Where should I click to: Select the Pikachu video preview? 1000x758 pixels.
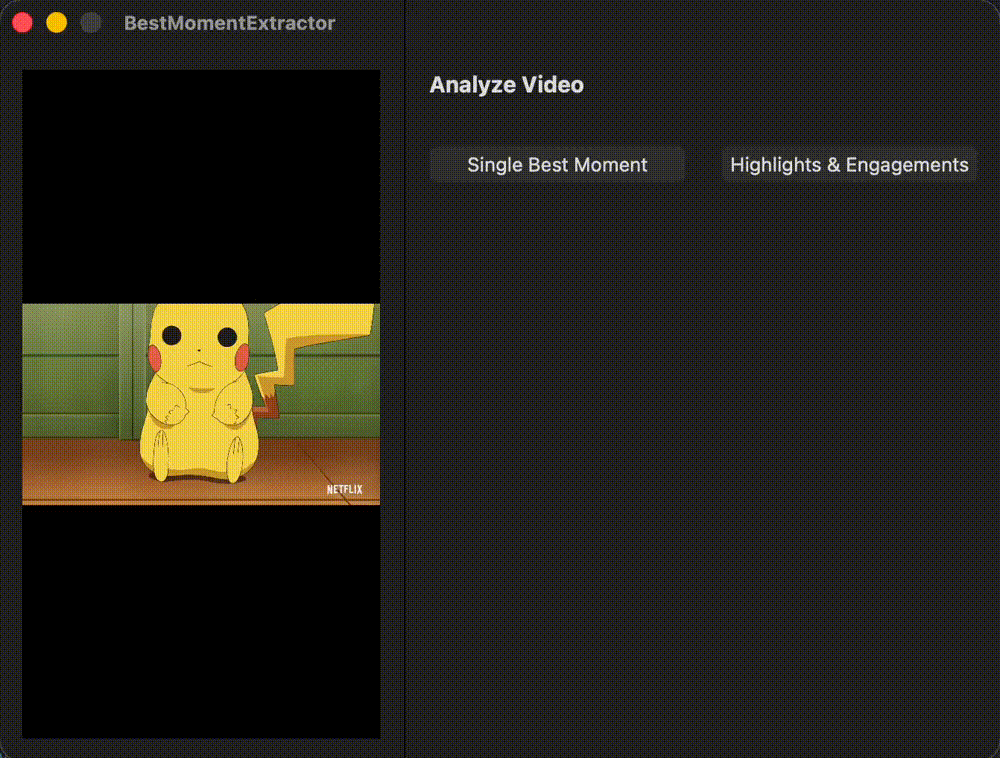[x=201, y=404]
